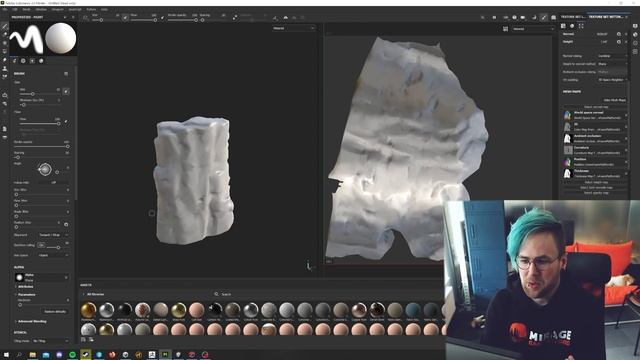Show stencil properties in Properties panel
Screen dimensions: 640x360
point(32,61)
